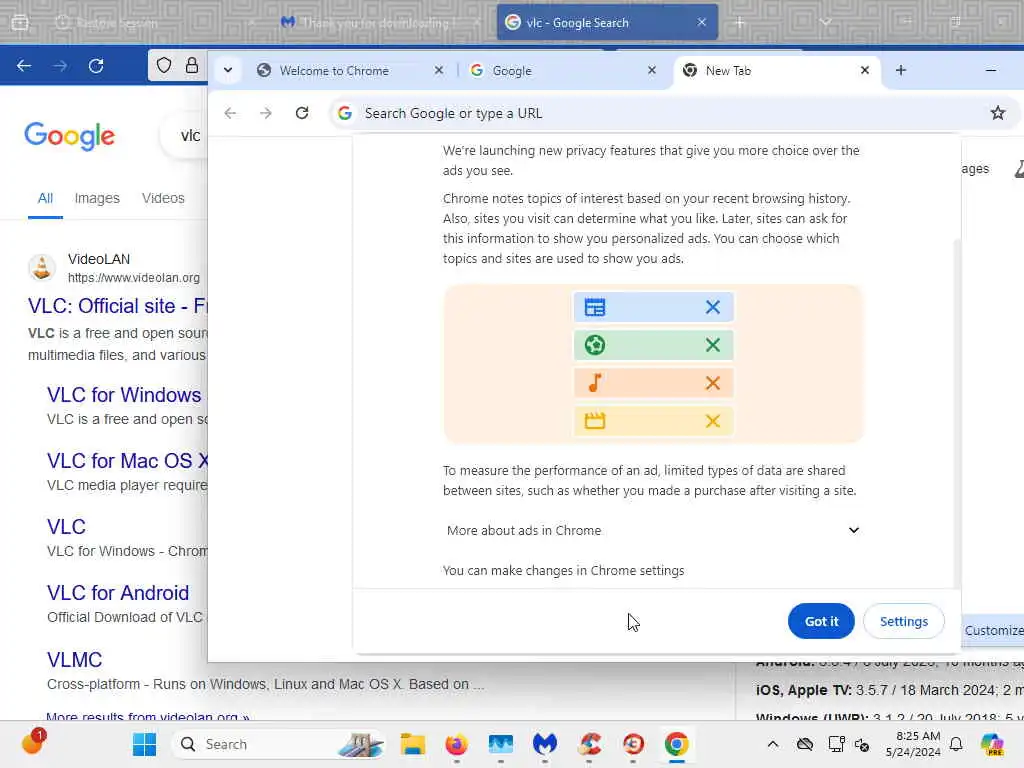1024x768 pixels.
Task: Open File Explorer from taskbar
Action: click(x=413, y=744)
